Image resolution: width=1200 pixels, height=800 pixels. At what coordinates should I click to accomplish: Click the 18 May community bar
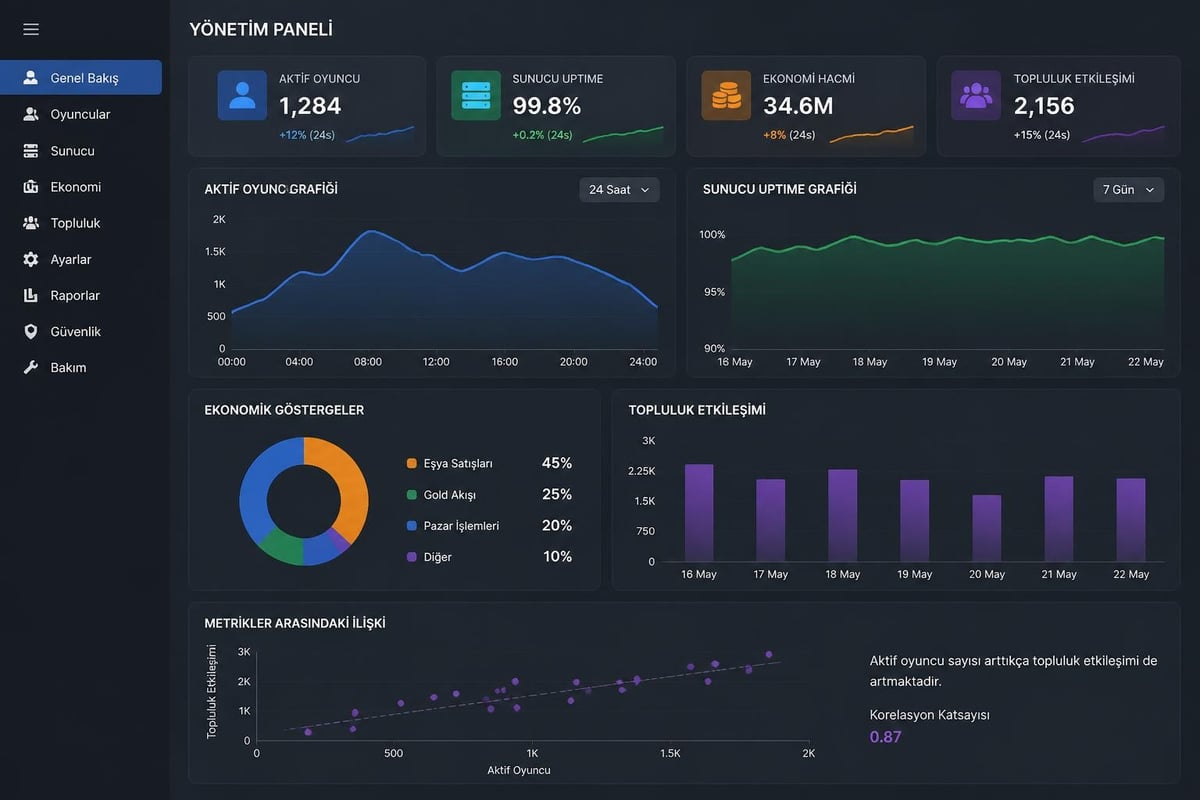843,515
